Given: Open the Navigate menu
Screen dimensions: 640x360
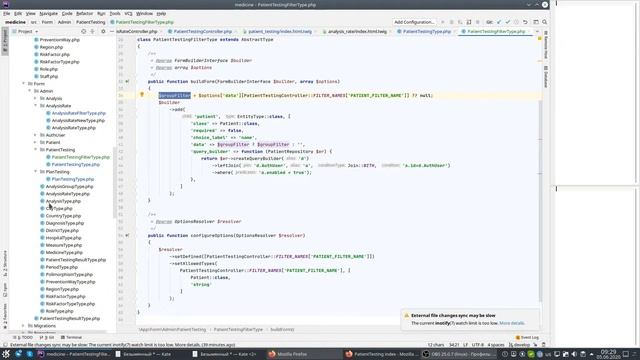Looking at the screenshot, I should coord(49,13).
